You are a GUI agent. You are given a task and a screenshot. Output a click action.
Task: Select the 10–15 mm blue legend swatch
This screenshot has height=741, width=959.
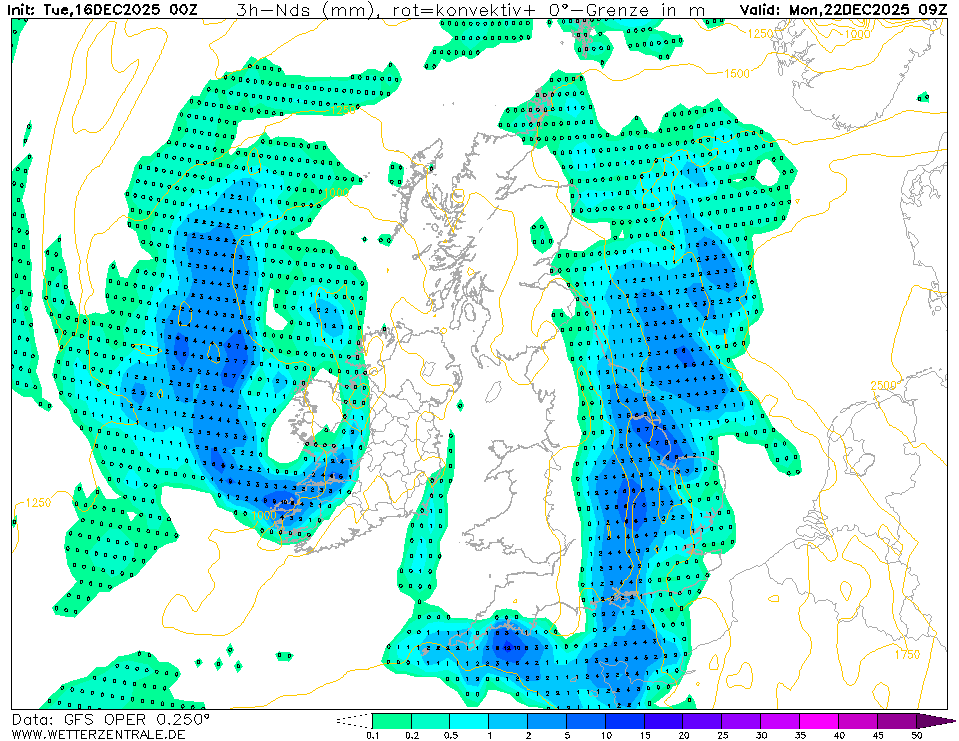(x=625, y=720)
